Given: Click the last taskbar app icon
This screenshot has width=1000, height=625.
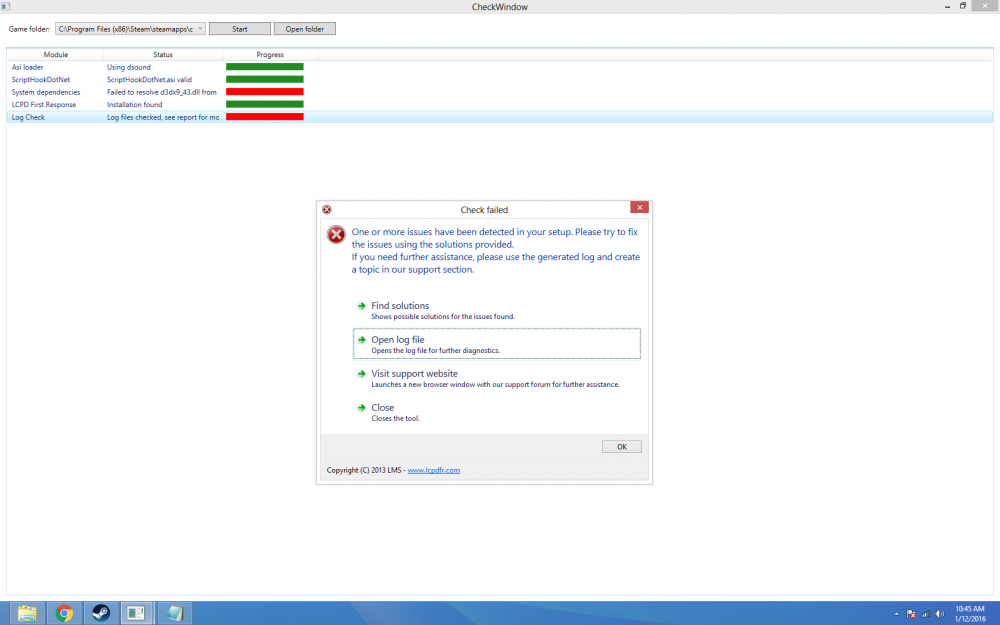Looking at the screenshot, I should [174, 613].
